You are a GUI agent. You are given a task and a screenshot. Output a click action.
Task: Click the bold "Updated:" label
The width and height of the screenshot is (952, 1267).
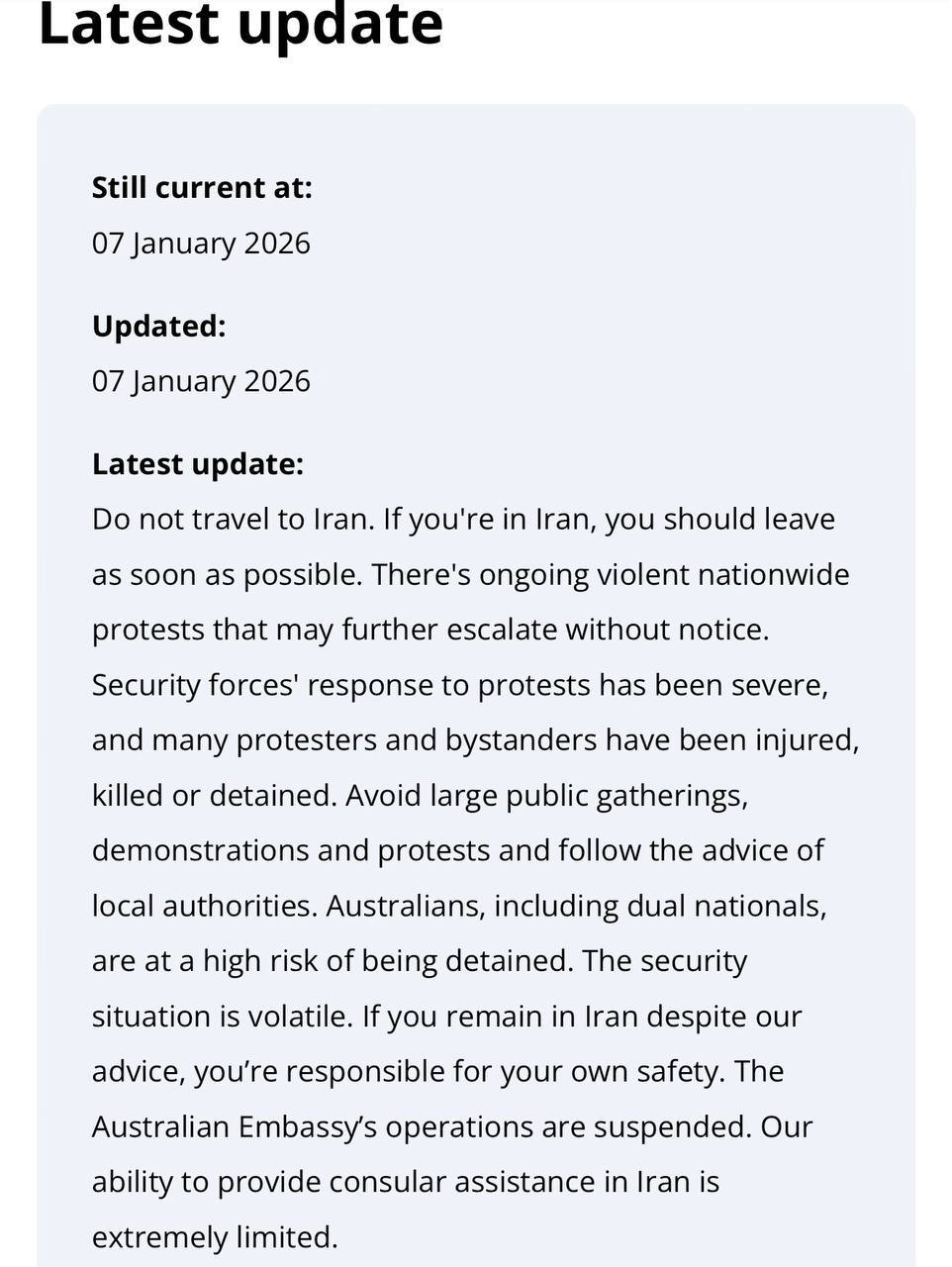coord(158,326)
